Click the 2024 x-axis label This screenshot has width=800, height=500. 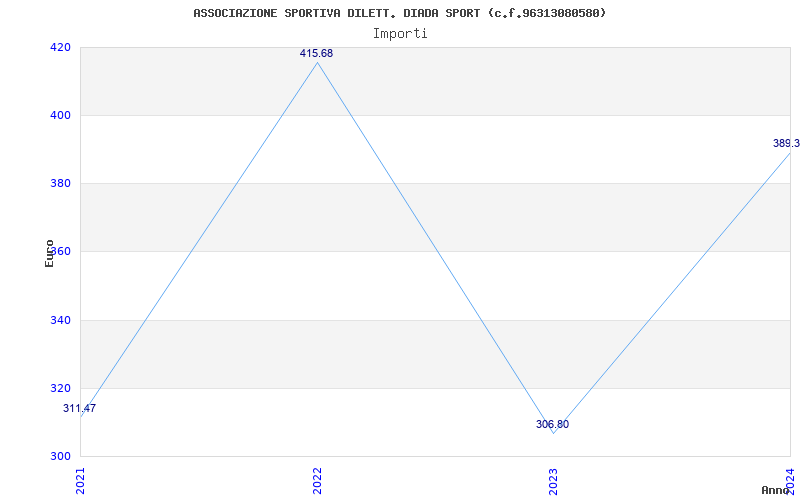pyautogui.click(x=790, y=481)
